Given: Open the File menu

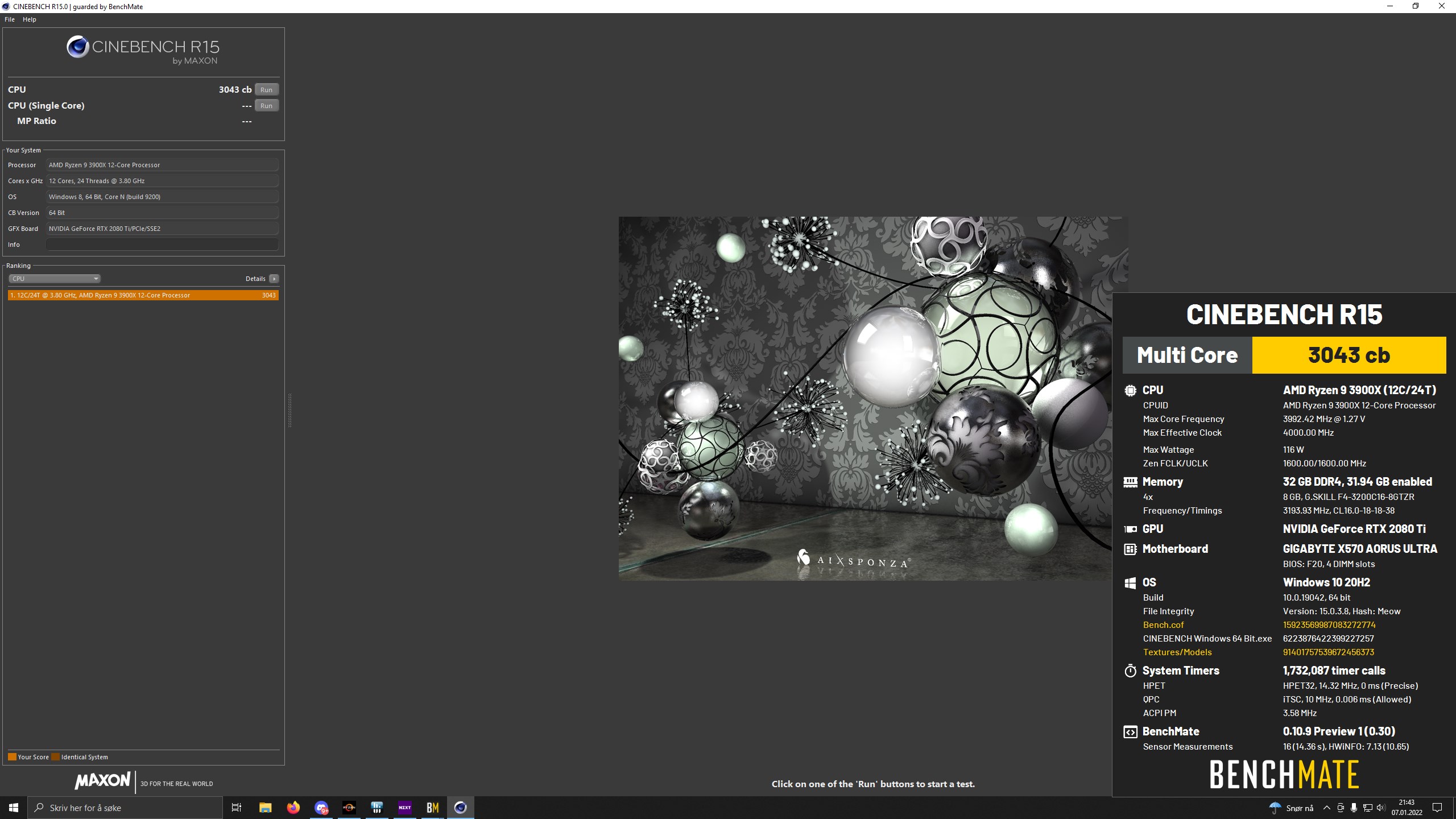Looking at the screenshot, I should [x=10, y=19].
